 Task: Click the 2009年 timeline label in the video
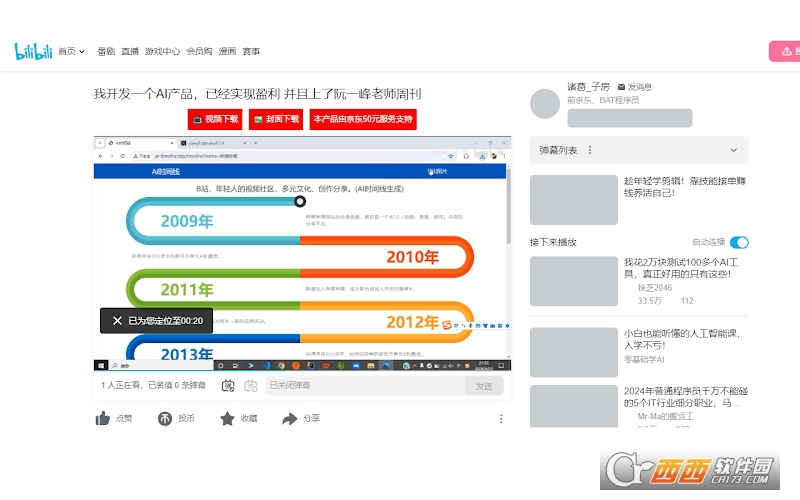tap(187, 221)
